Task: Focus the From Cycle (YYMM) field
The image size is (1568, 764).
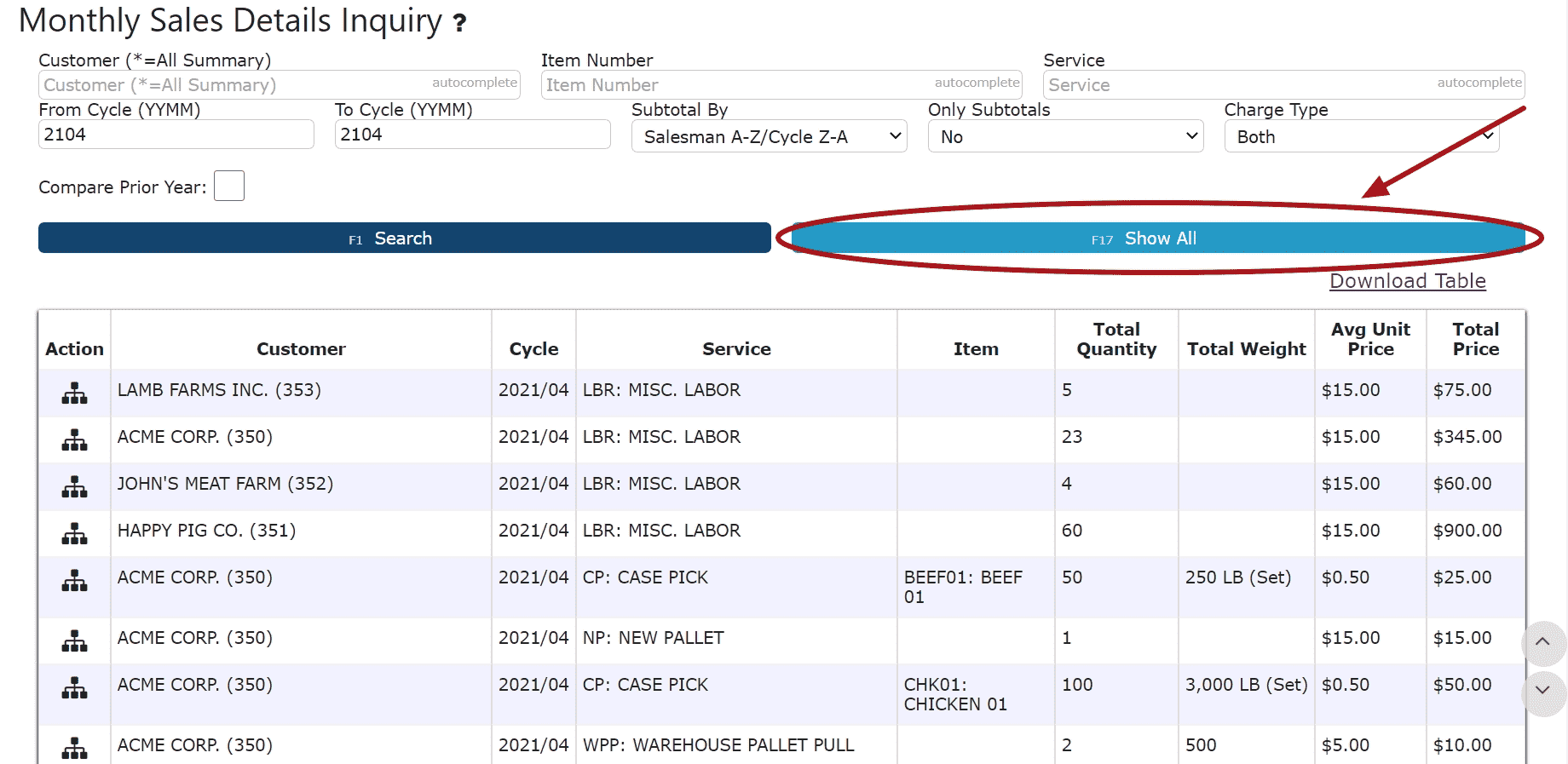Action: point(176,135)
